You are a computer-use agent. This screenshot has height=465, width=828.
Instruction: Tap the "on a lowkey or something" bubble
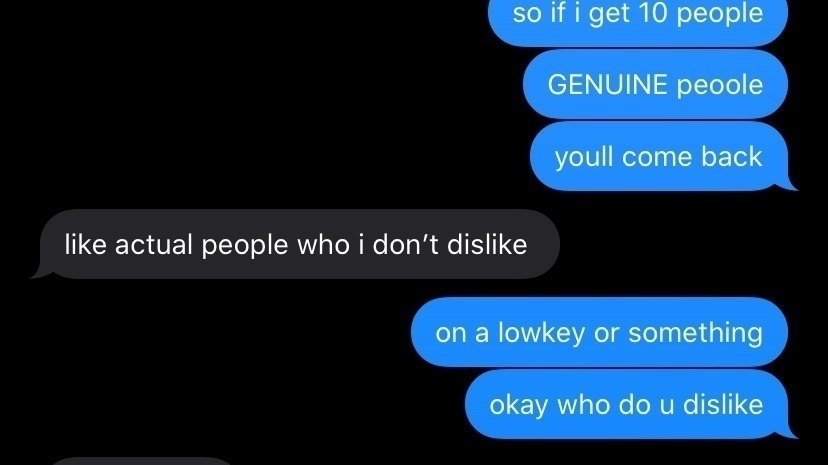pos(599,333)
